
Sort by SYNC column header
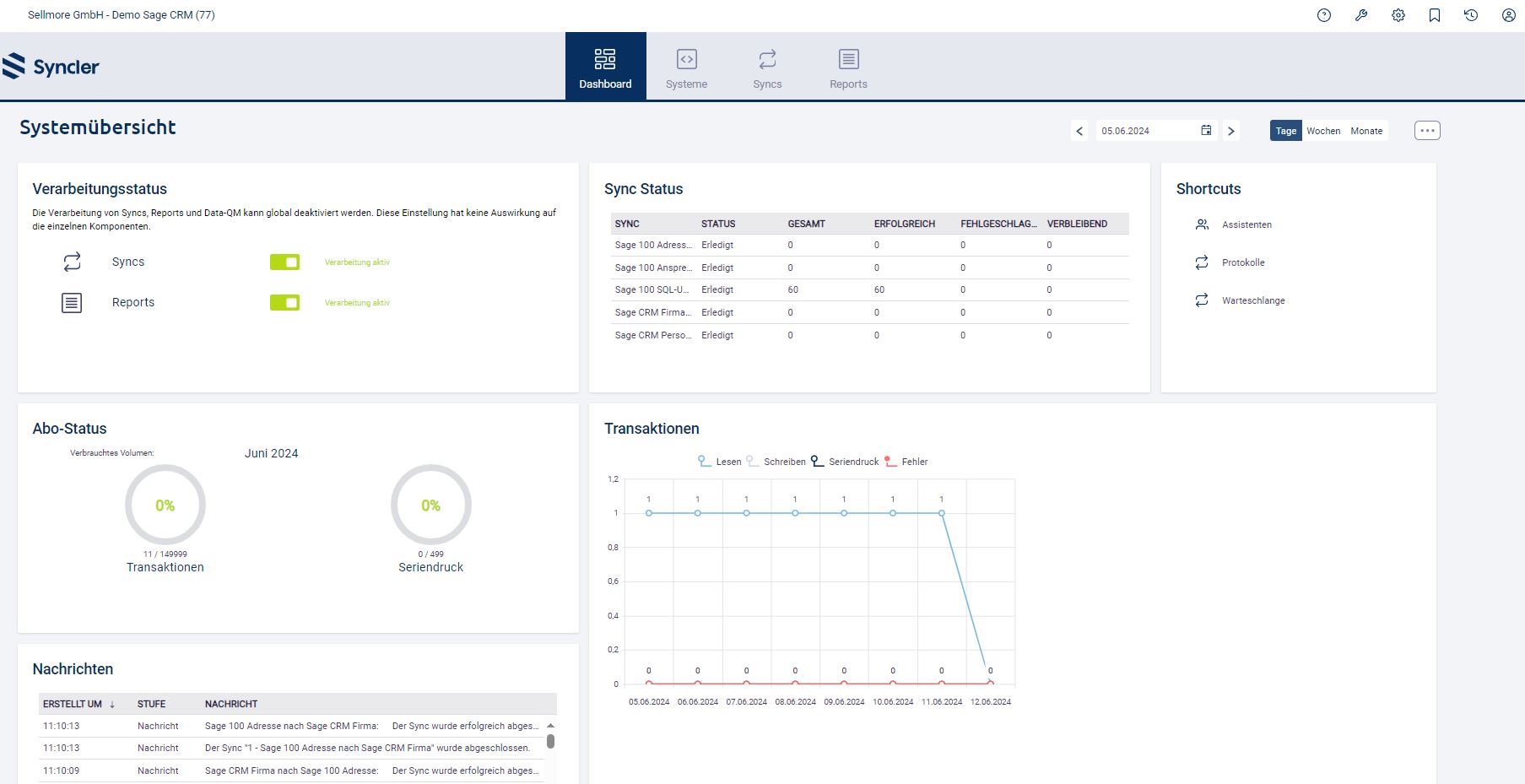pos(653,224)
